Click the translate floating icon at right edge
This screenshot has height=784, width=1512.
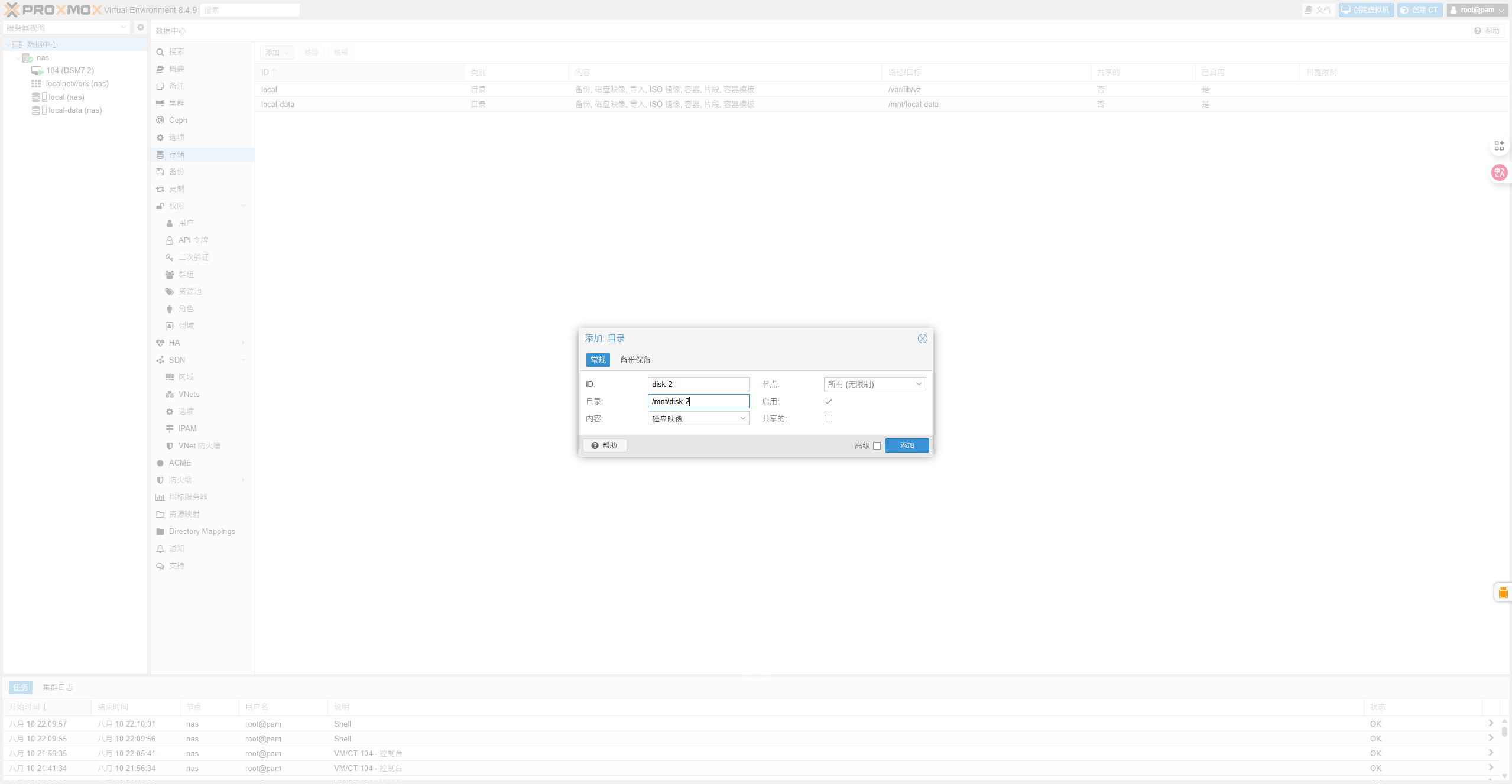(x=1499, y=173)
